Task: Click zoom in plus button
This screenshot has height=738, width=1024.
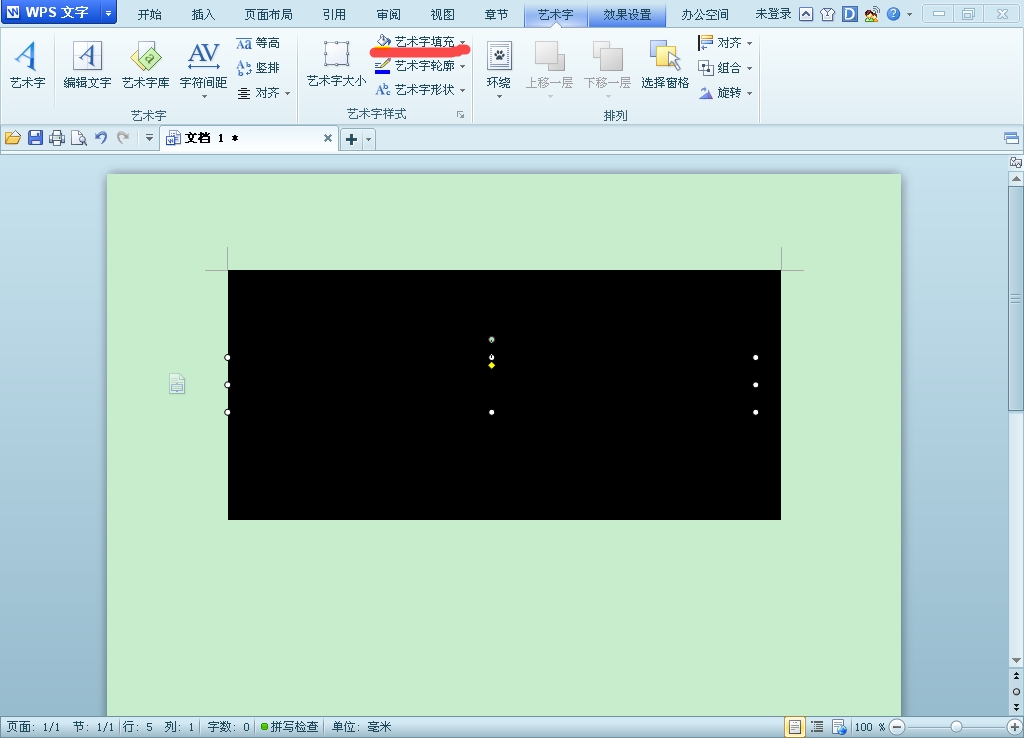Action: pos(1014,727)
